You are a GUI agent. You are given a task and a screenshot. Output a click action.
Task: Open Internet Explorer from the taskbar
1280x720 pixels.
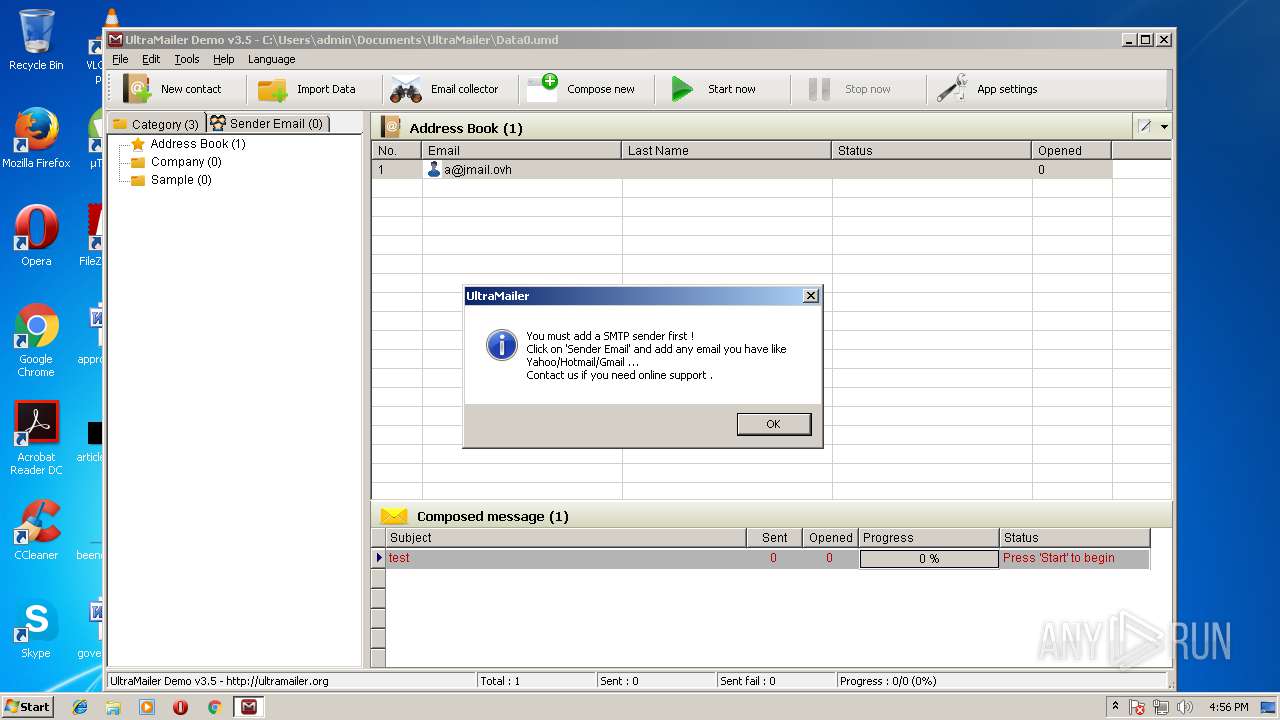80,707
